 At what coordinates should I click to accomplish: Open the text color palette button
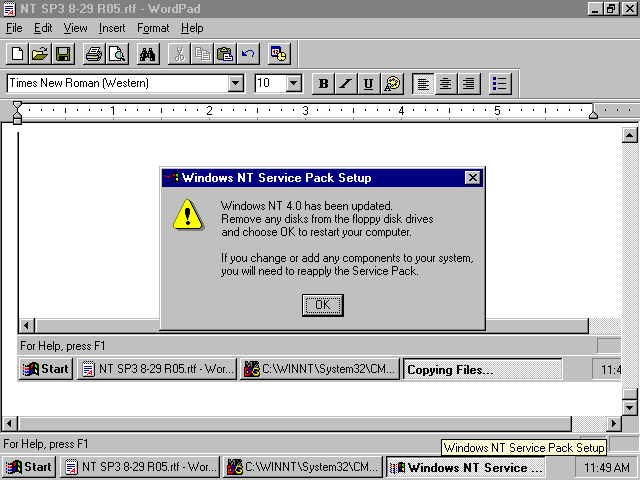(x=392, y=84)
